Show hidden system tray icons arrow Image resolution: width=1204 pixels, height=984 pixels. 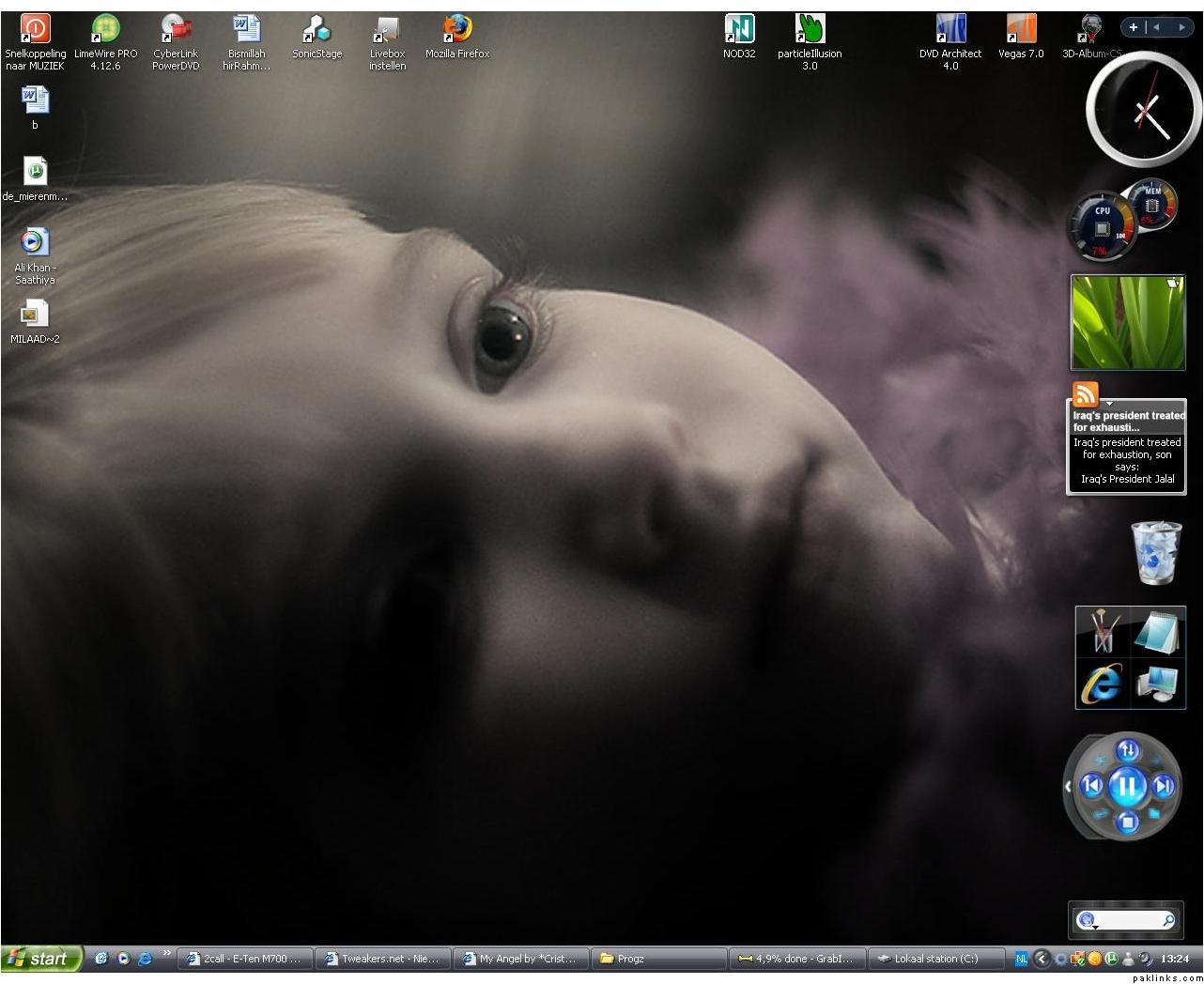coord(1041,959)
